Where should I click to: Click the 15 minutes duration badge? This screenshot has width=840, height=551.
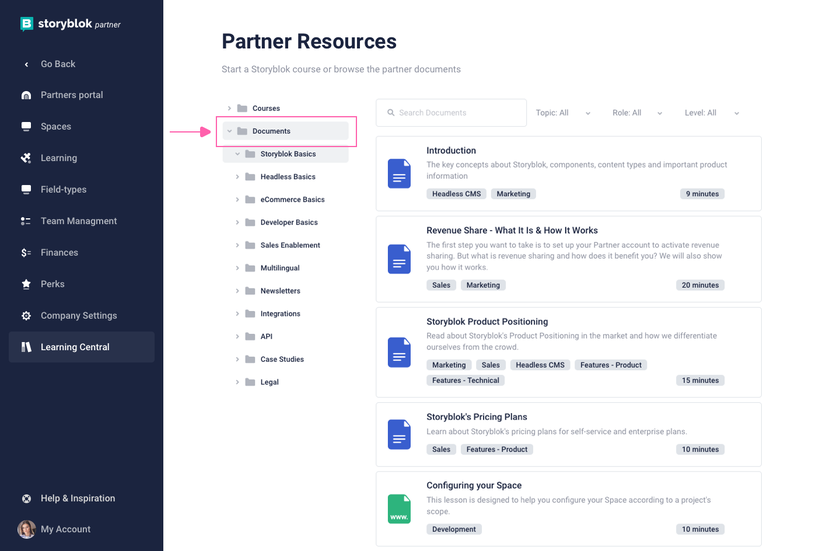(x=700, y=381)
